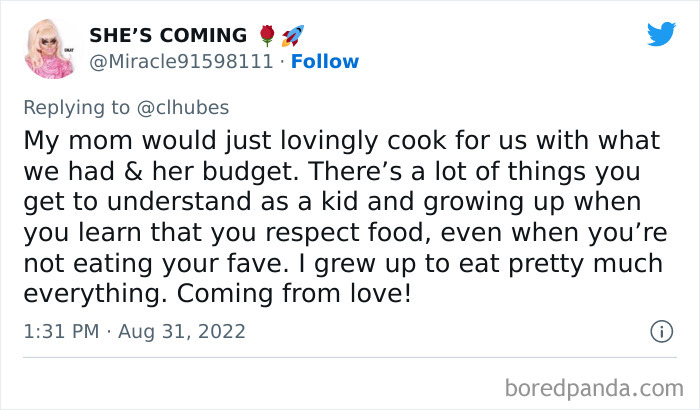
Task: Open the @Miracle91598111 handle
Action: (181, 62)
